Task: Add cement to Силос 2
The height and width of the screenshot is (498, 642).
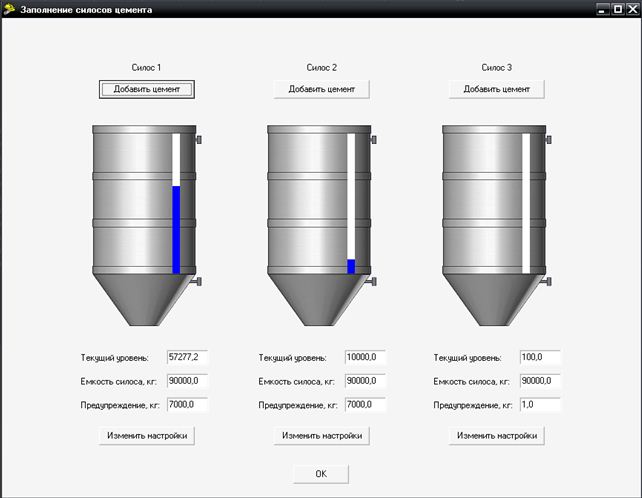Action: point(321,89)
